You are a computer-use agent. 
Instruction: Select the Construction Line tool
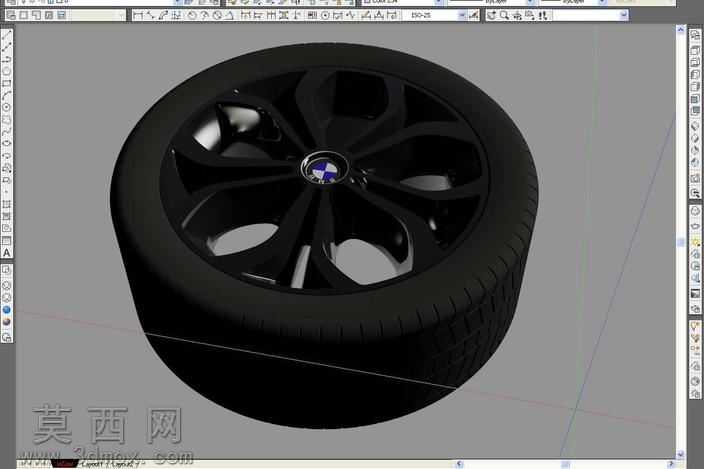(7, 48)
